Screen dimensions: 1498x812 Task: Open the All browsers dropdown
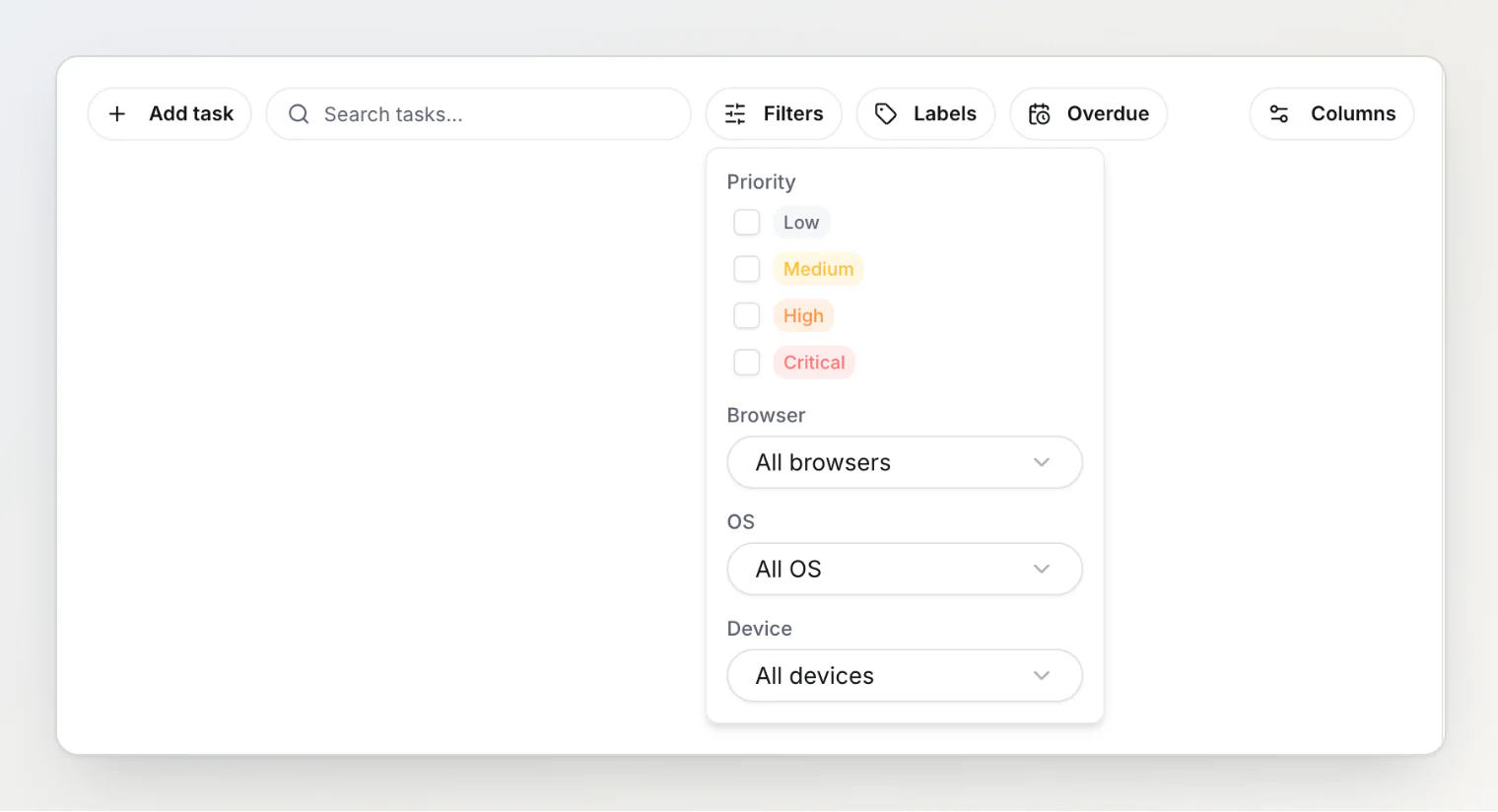click(x=905, y=462)
